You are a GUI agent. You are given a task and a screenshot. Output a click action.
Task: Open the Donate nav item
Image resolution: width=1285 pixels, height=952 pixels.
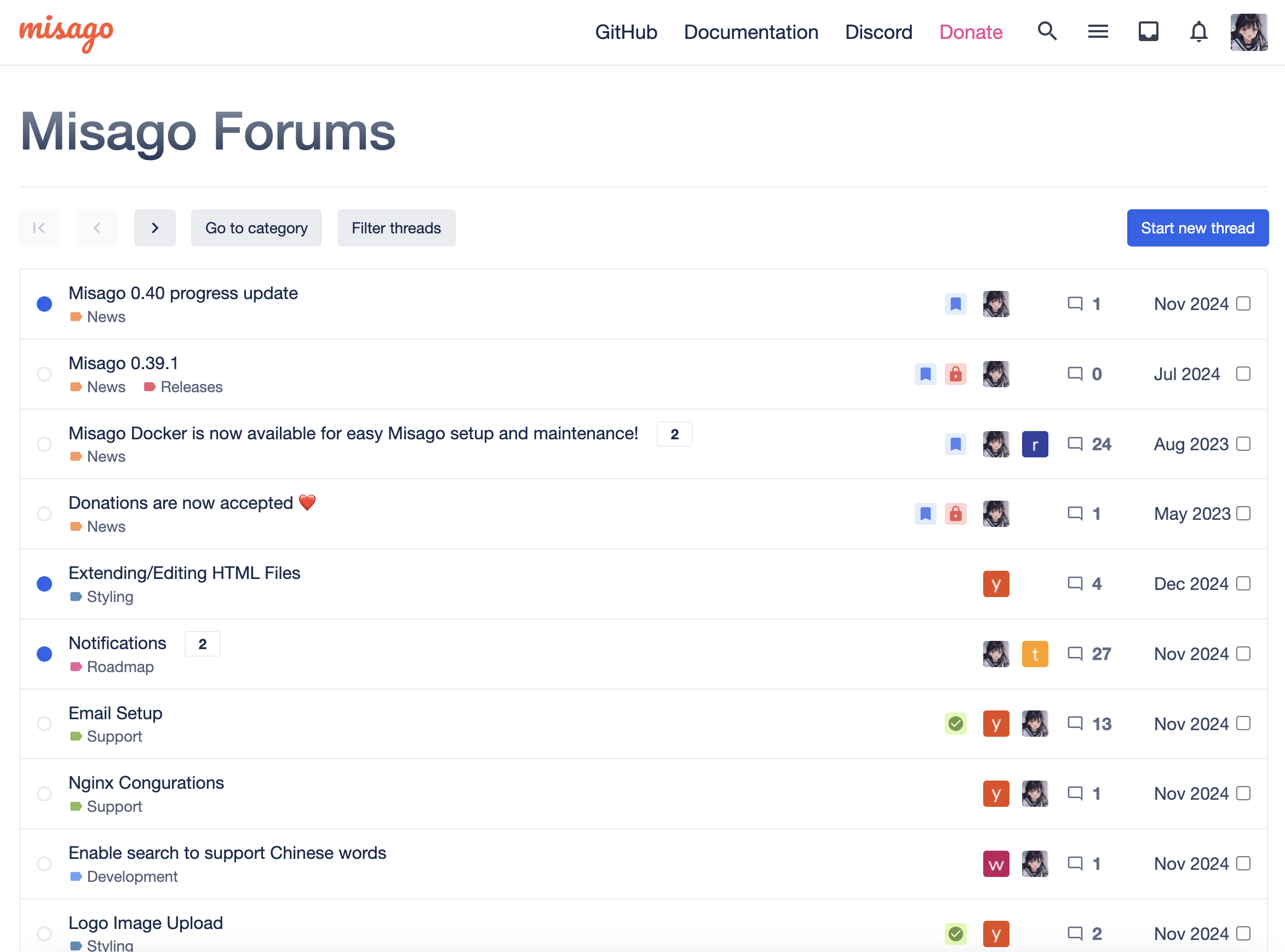[x=971, y=32]
